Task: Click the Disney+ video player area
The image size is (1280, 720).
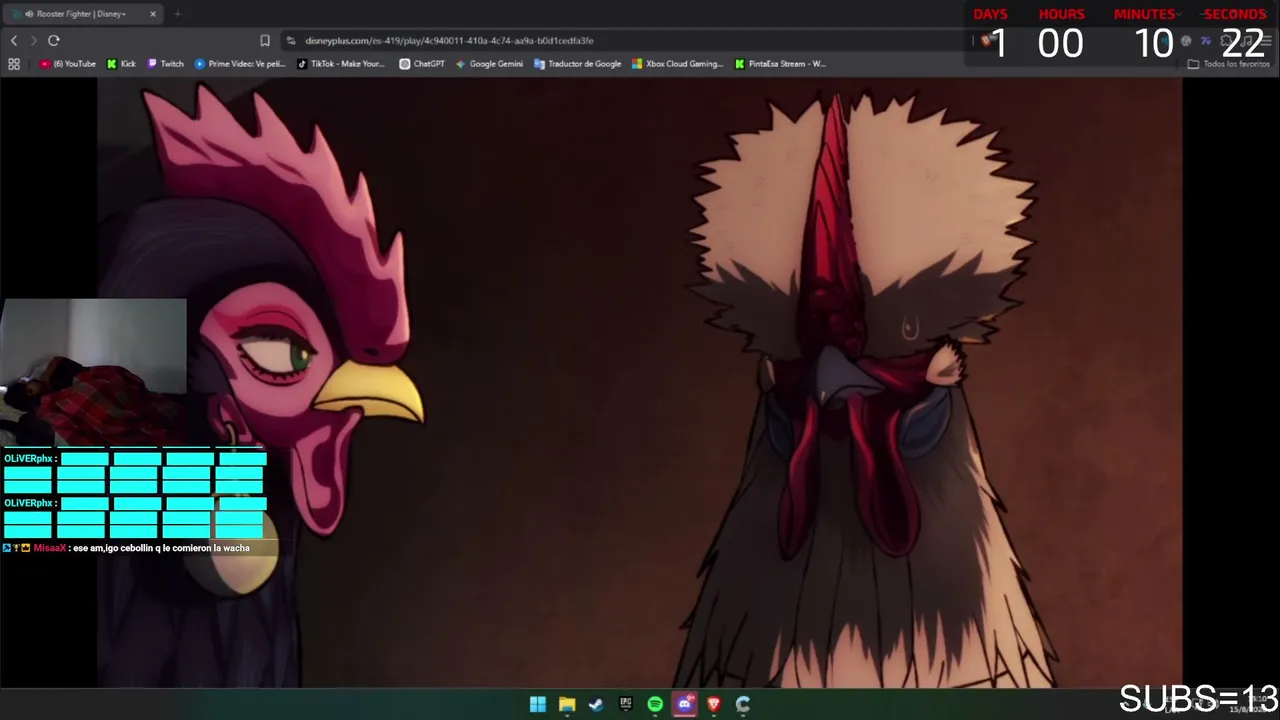Action: [640, 382]
